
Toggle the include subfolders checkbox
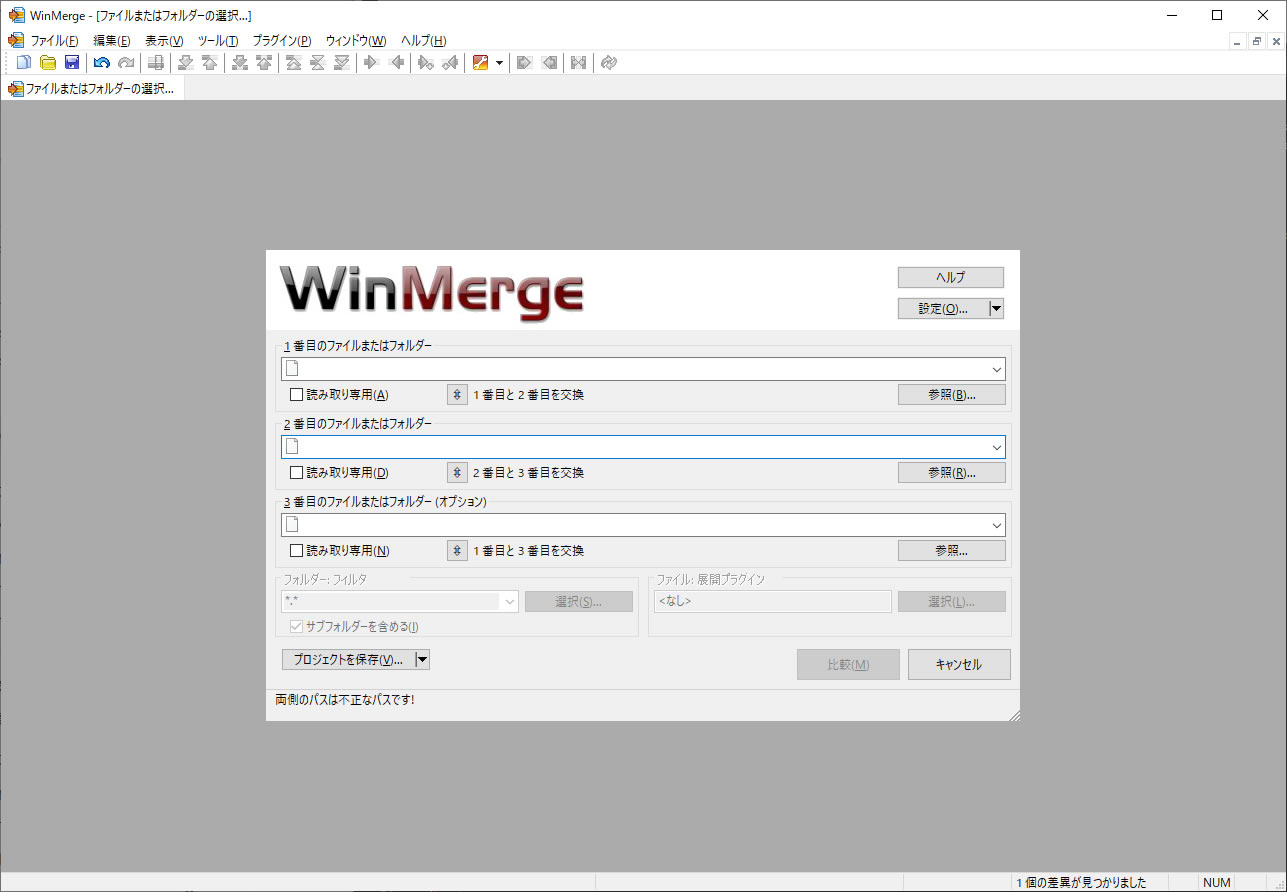296,623
